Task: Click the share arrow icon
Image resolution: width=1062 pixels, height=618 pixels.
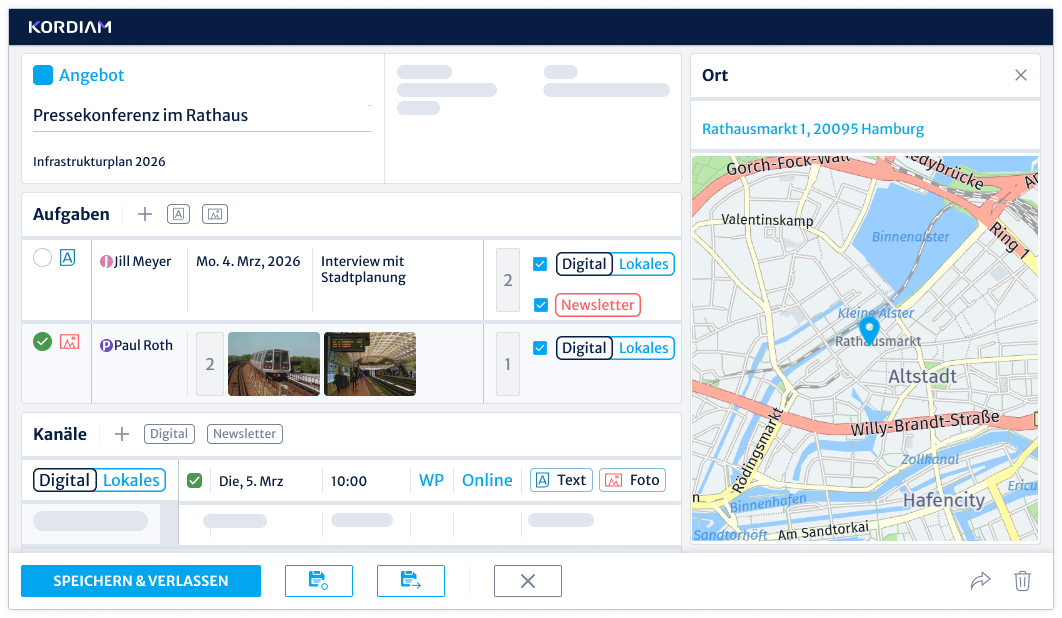Action: pyautogui.click(x=981, y=581)
